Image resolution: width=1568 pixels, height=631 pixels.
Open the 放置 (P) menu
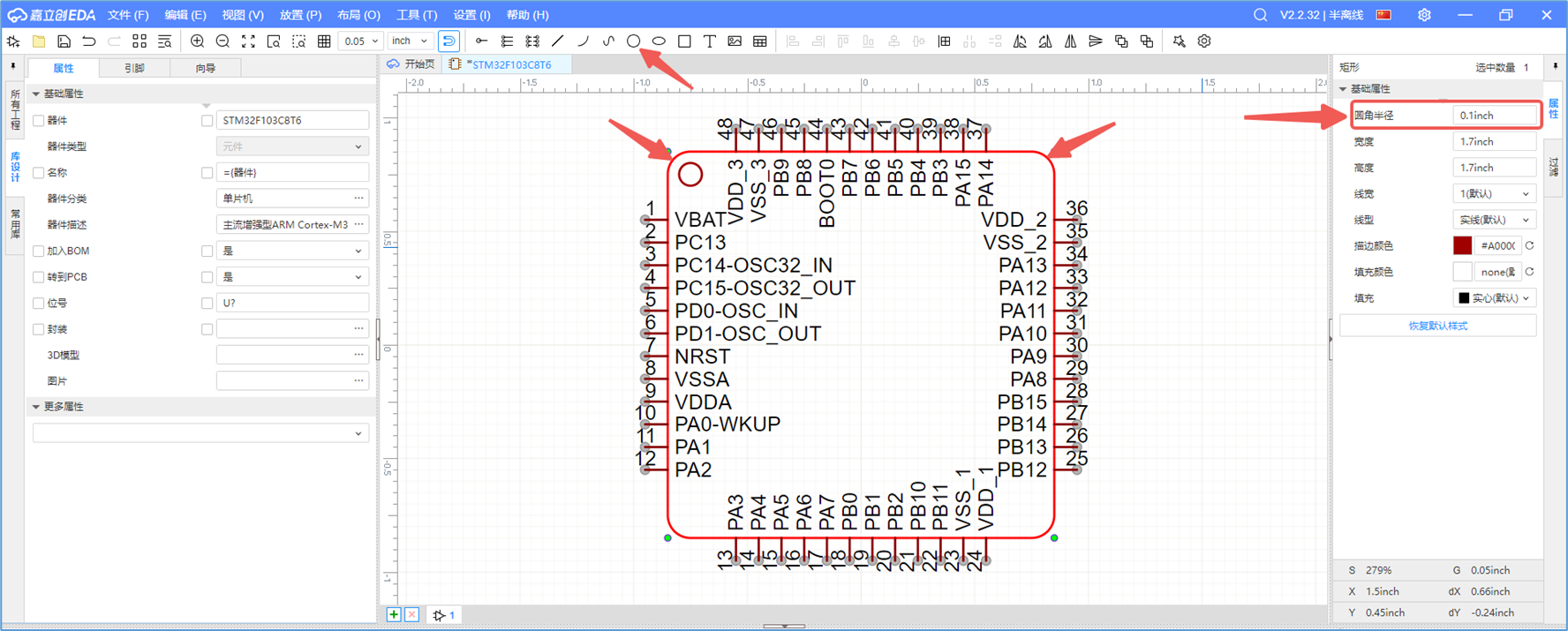[x=300, y=15]
